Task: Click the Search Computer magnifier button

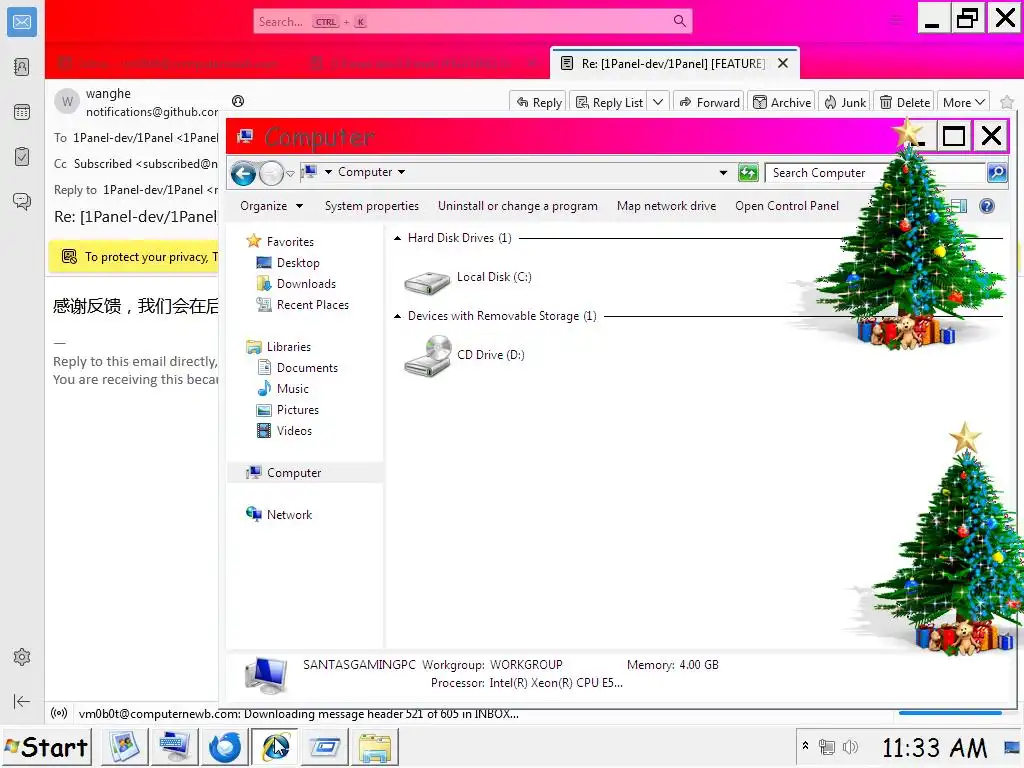Action: [996, 172]
